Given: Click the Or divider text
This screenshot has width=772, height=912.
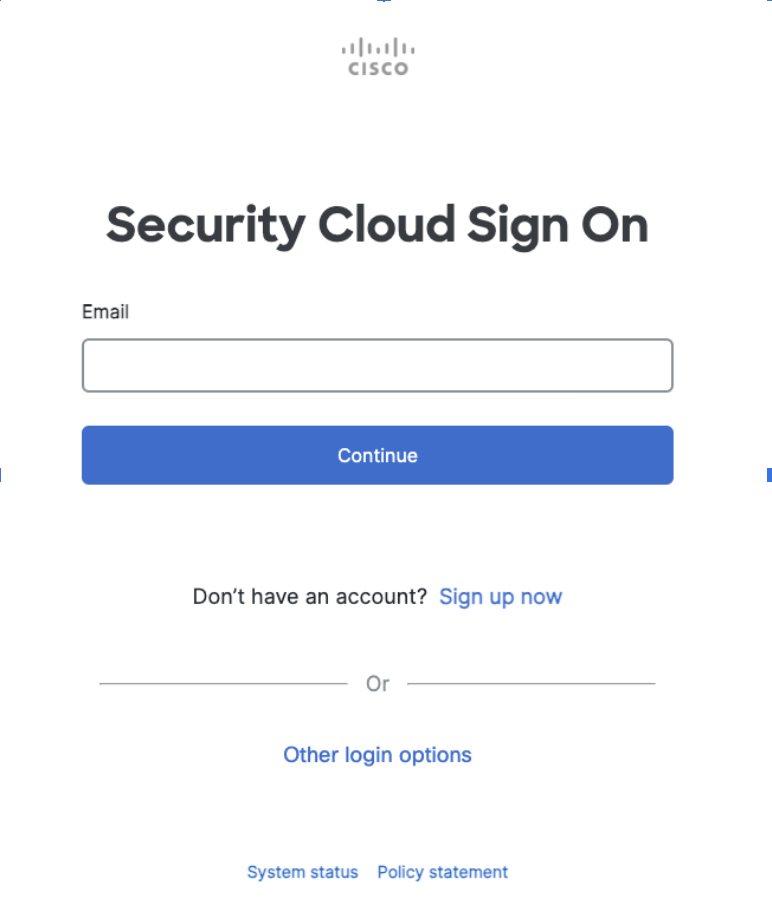Looking at the screenshot, I should pos(377,683).
